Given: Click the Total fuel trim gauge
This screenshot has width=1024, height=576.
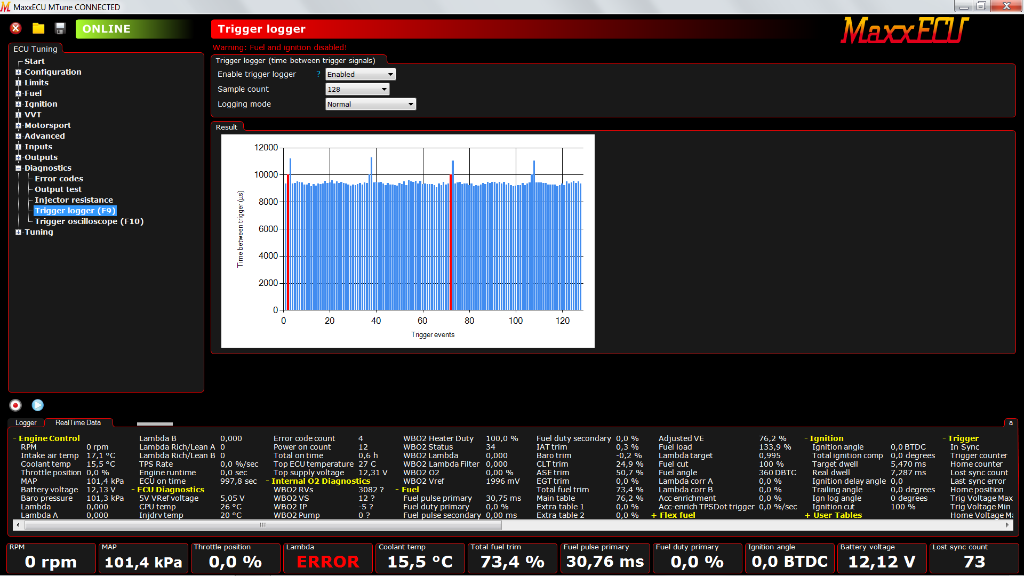Looking at the screenshot, I should point(513,558).
